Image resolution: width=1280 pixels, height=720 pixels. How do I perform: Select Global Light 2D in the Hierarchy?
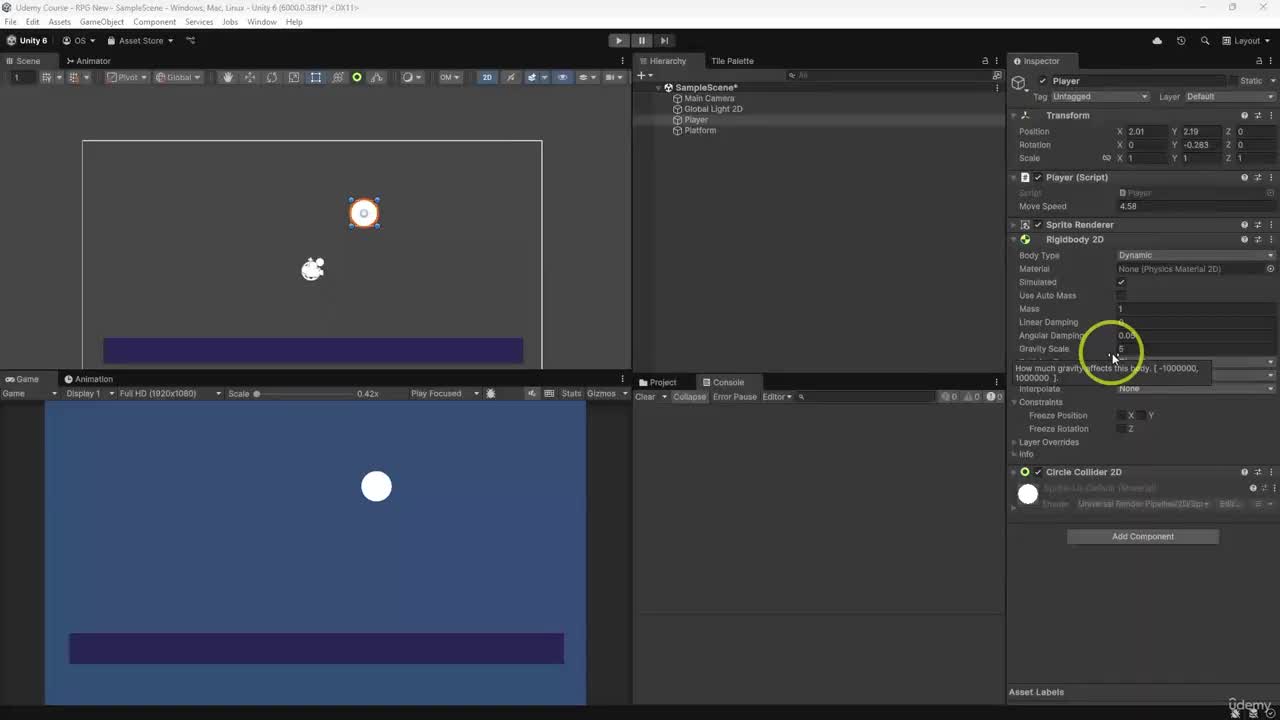tap(713, 109)
